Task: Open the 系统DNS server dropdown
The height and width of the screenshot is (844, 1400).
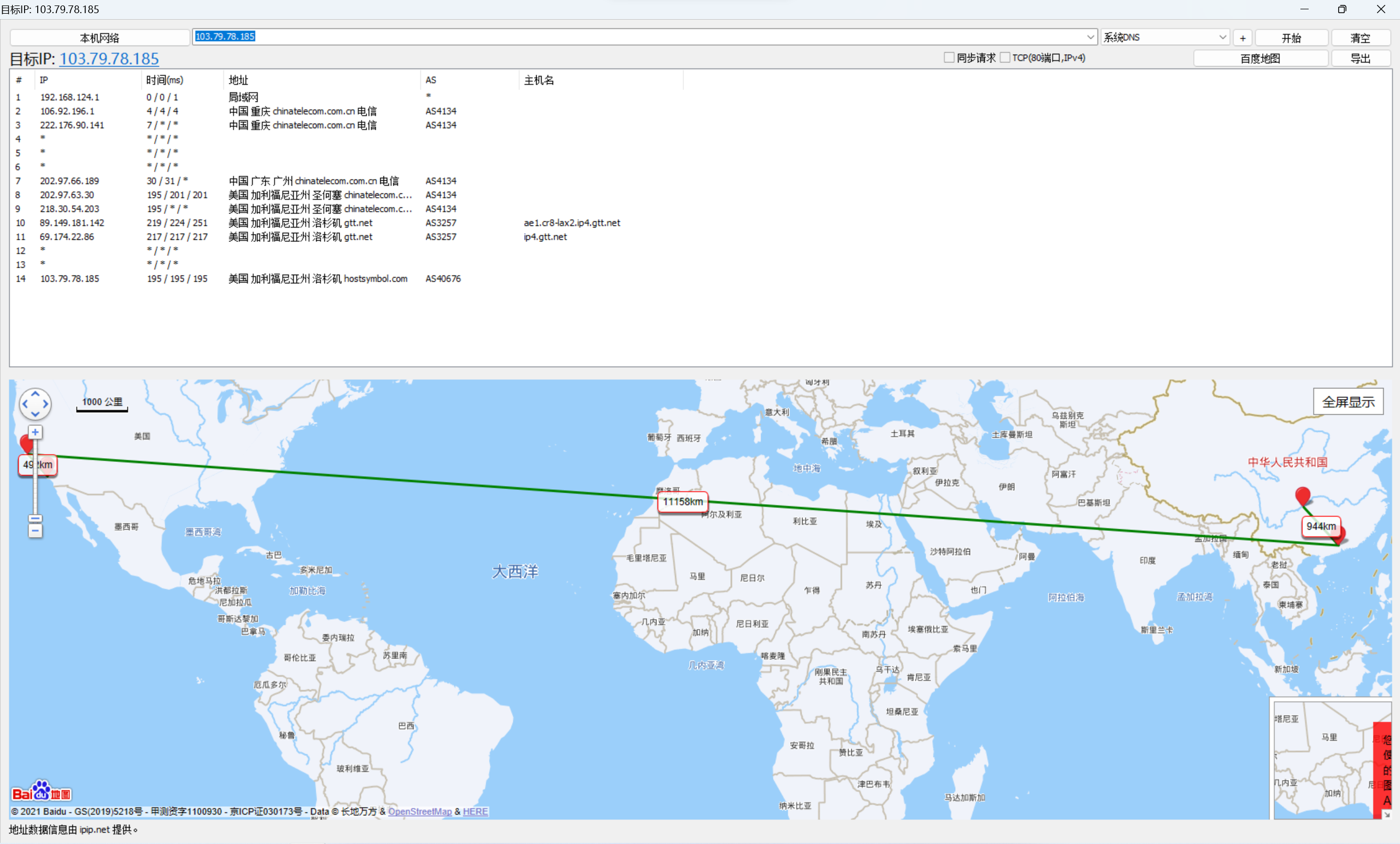Action: [x=1222, y=37]
